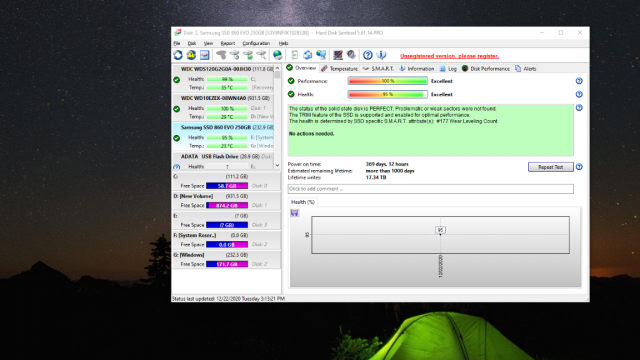Screen dimensions: 640x360
Task: Switch to the Disk Performance tab
Action: (486, 69)
